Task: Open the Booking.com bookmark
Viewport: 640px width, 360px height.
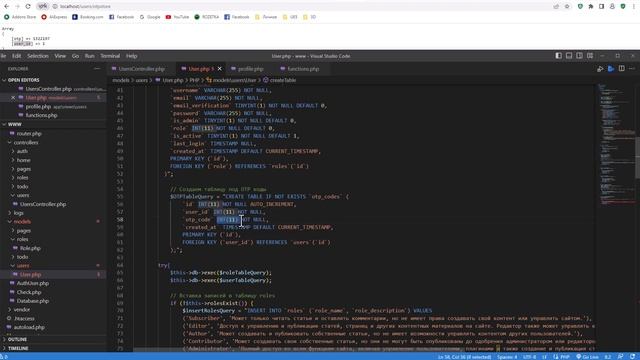Action: pos(88,17)
